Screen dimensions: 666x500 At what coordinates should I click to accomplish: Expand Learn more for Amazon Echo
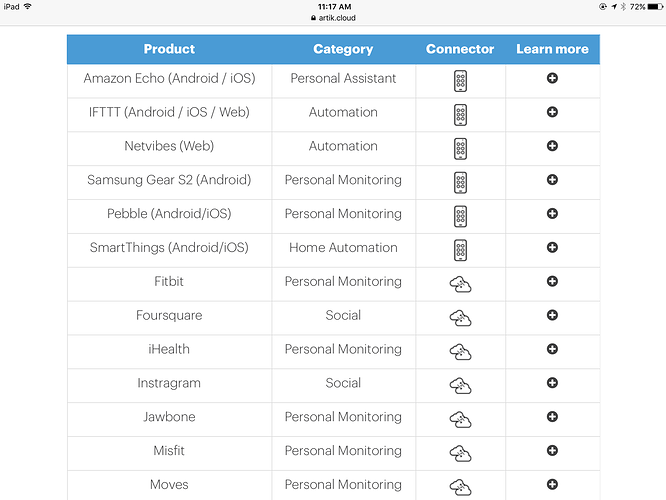pyautogui.click(x=552, y=78)
